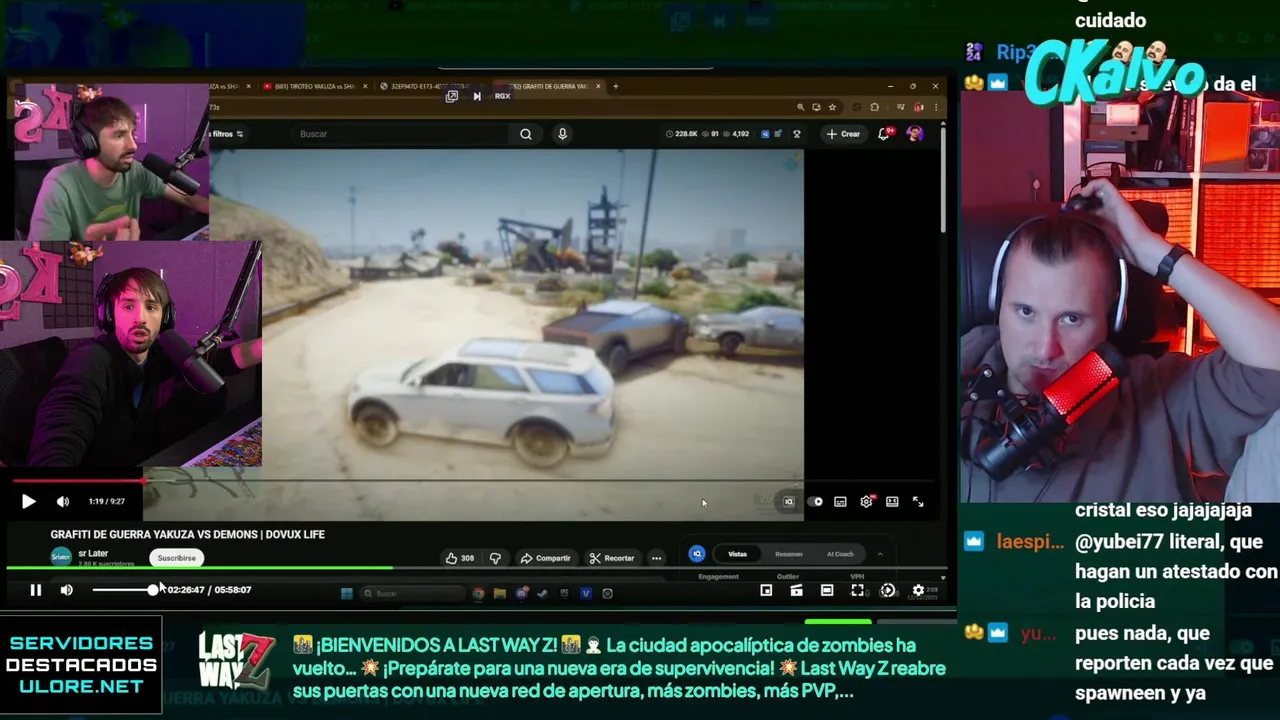Collapse the vidIQ panel chevron

880,554
